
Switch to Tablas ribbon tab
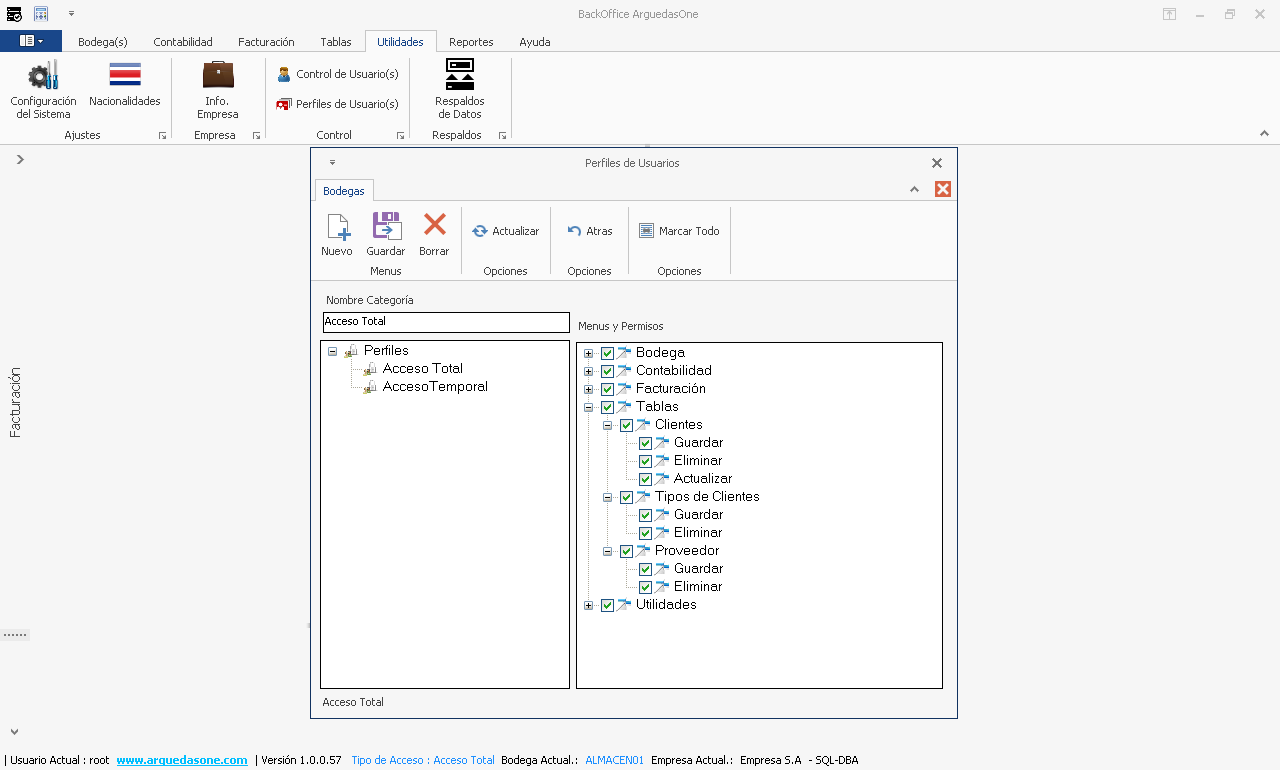click(336, 42)
